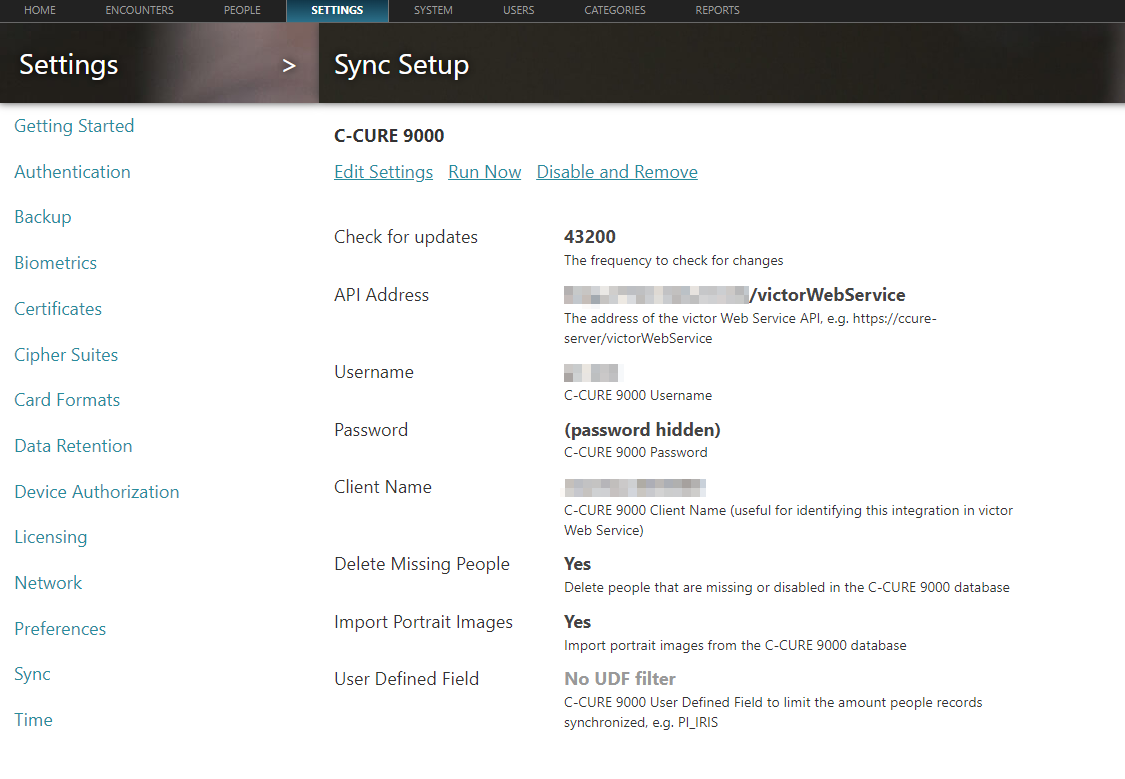
Task: Click Run Now to sync
Action: click(x=484, y=172)
